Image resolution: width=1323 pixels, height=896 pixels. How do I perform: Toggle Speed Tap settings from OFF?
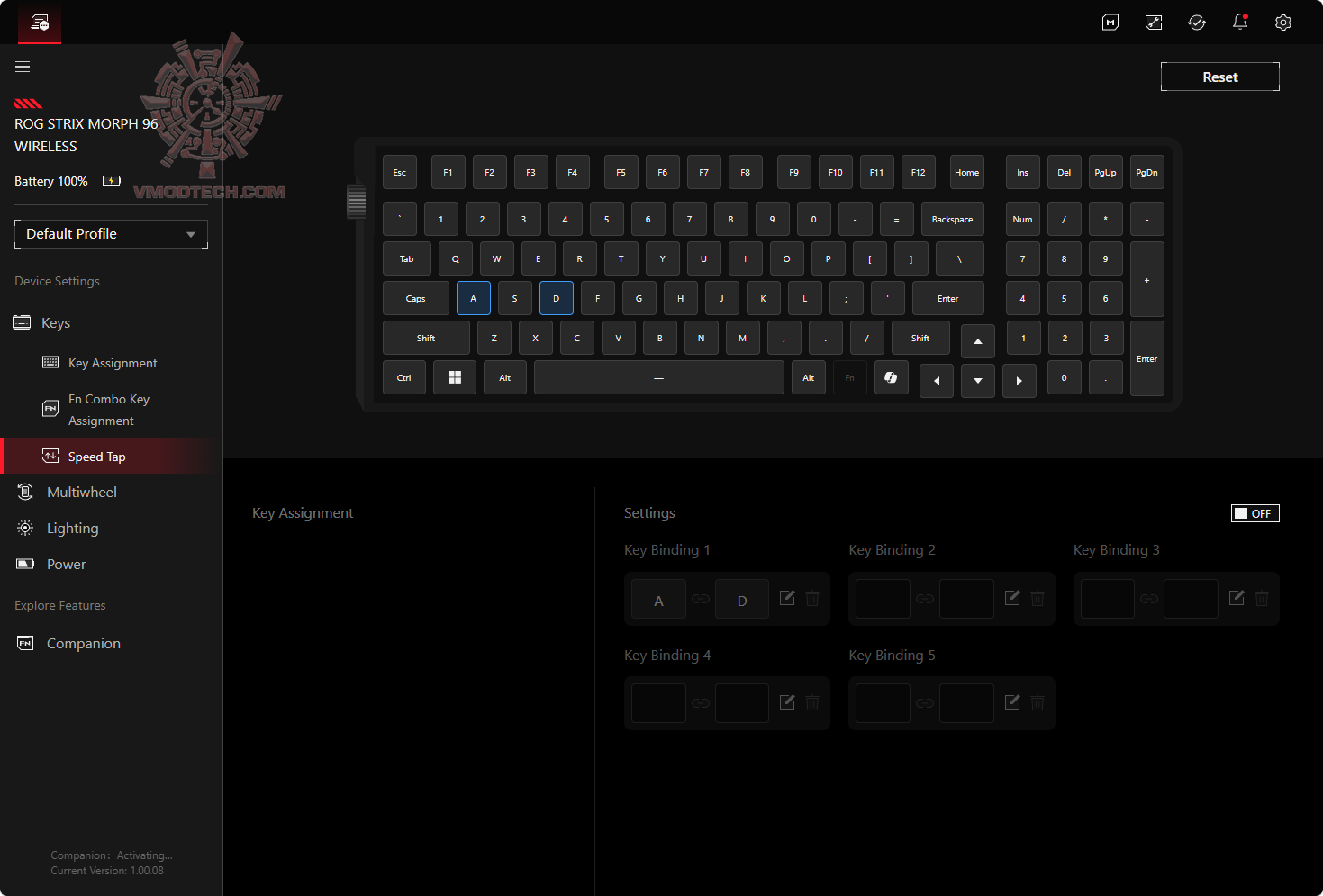(x=1255, y=513)
